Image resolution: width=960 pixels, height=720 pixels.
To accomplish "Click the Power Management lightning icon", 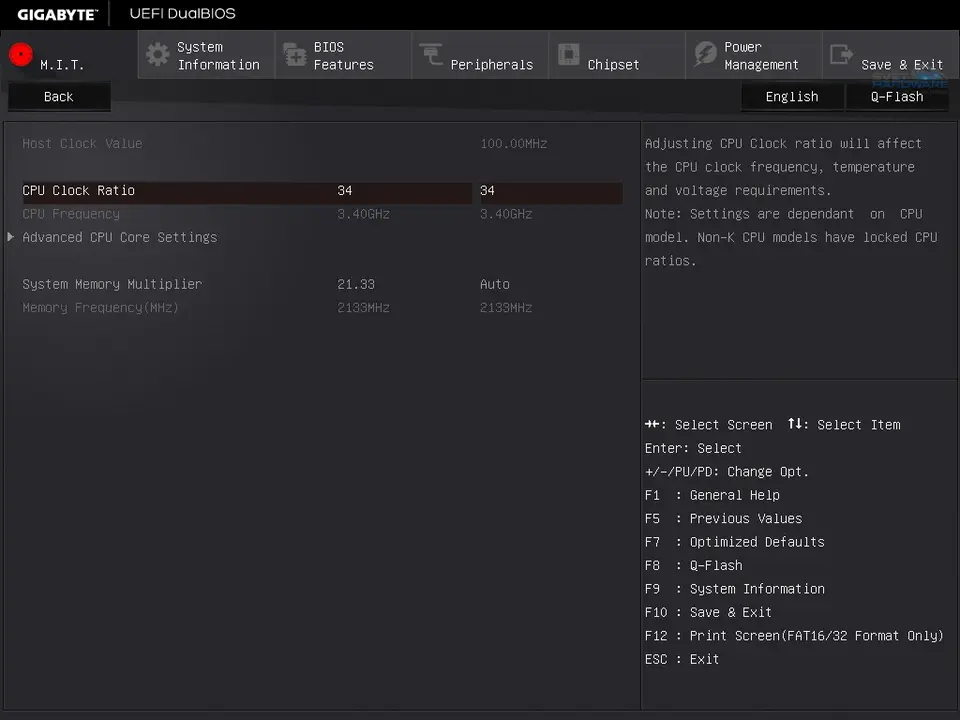I will click(x=705, y=55).
